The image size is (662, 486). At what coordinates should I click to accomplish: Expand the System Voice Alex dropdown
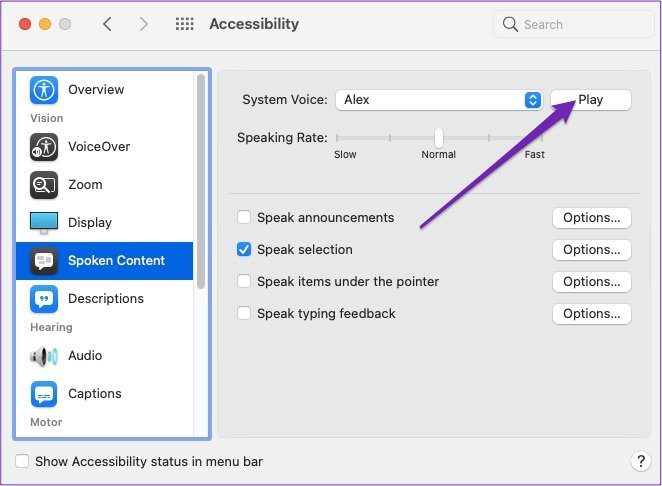tap(439, 100)
